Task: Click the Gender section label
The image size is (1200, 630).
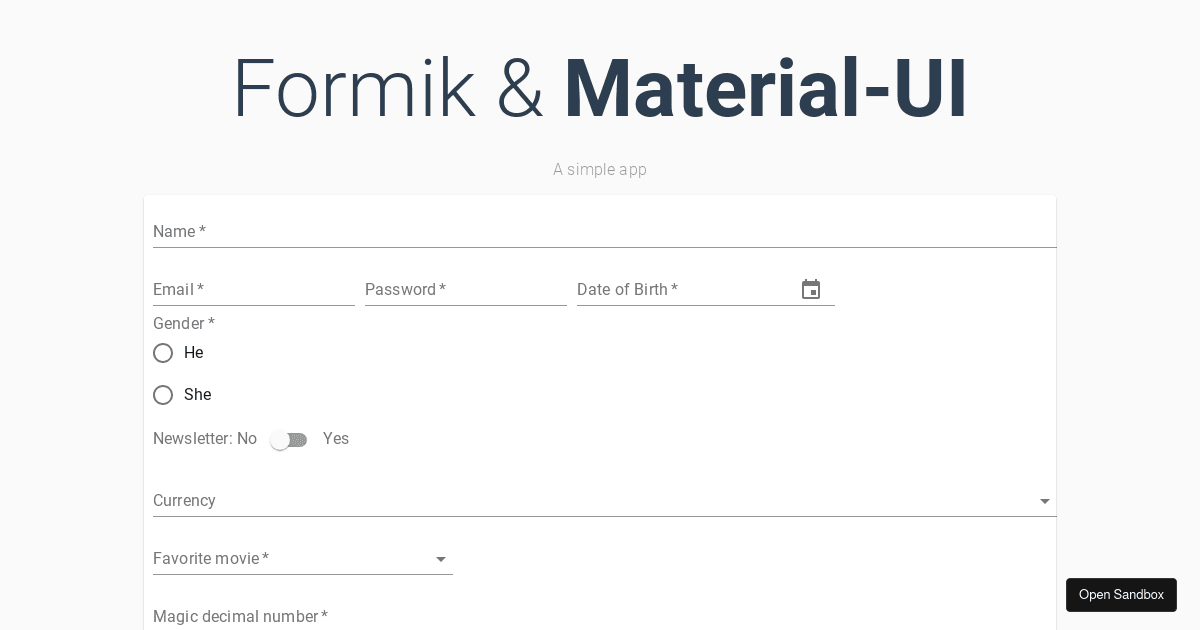Action: pos(184,324)
